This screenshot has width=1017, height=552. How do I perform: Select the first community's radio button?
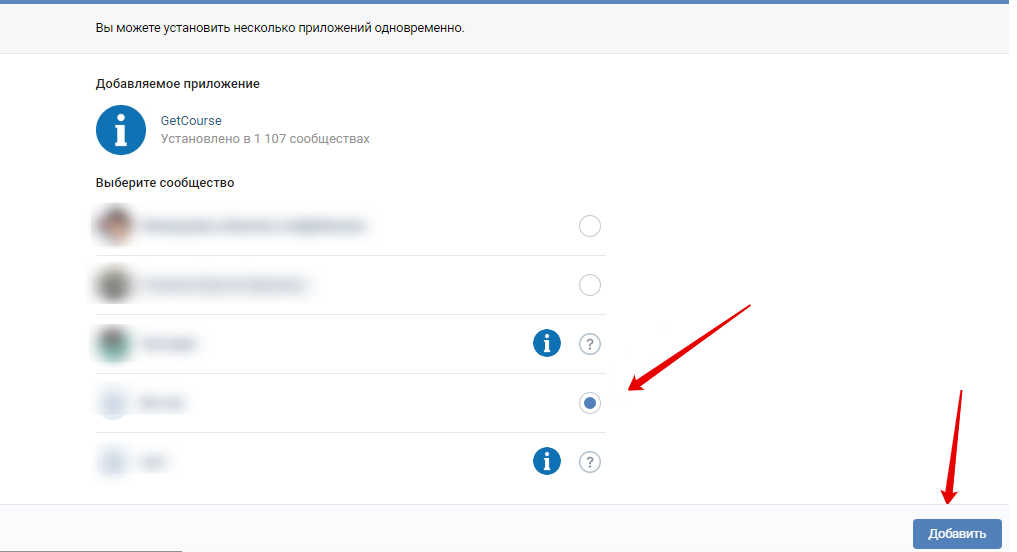[x=590, y=226]
